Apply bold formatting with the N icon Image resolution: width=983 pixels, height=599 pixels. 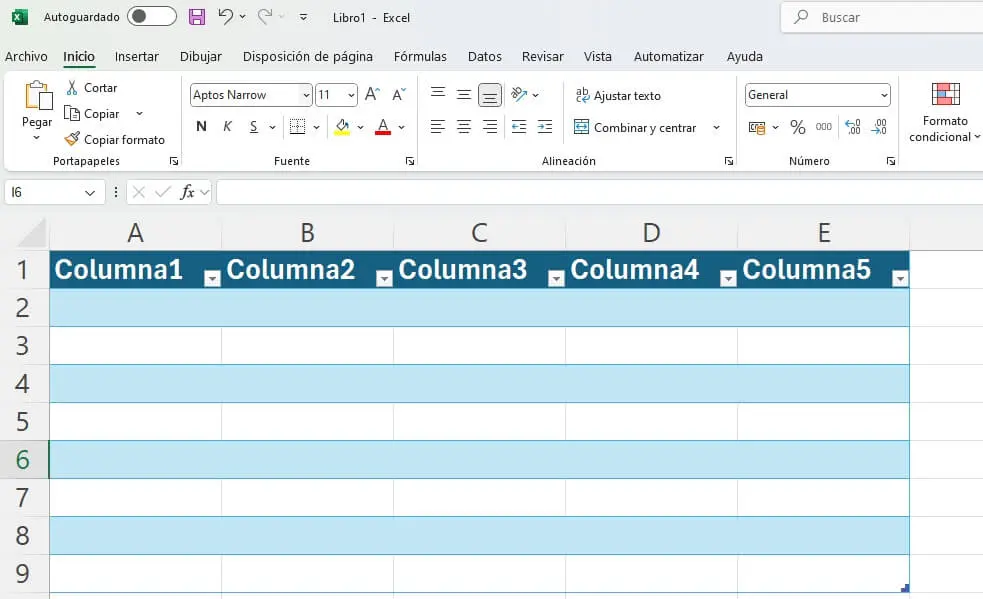[x=200, y=127]
